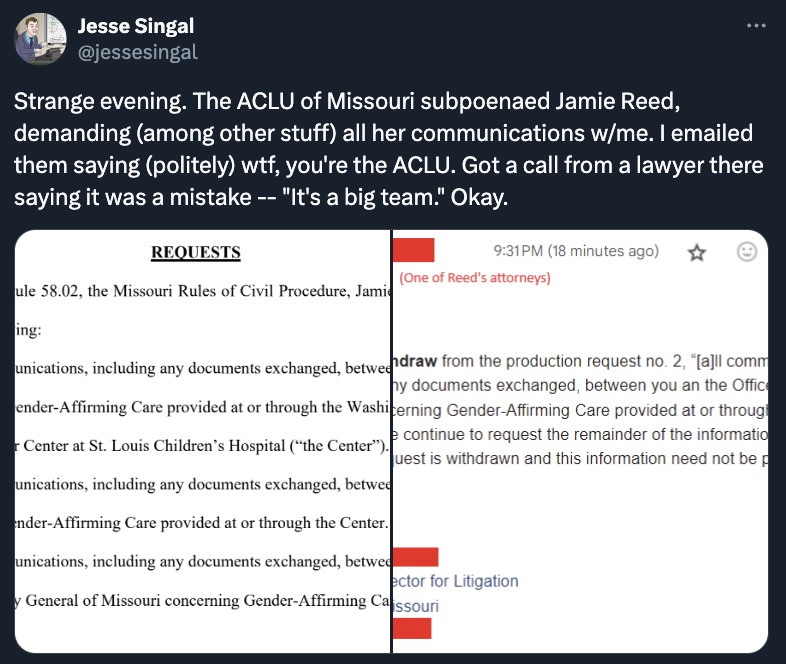This screenshot has width=786, height=664.
Task: Click the red signature redaction above title
Action: pyautogui.click(x=416, y=557)
